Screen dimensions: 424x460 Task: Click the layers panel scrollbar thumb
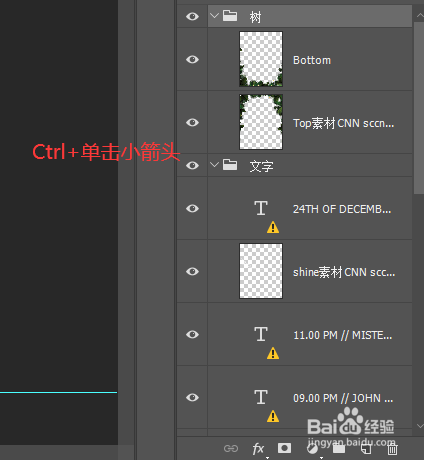pos(419,108)
